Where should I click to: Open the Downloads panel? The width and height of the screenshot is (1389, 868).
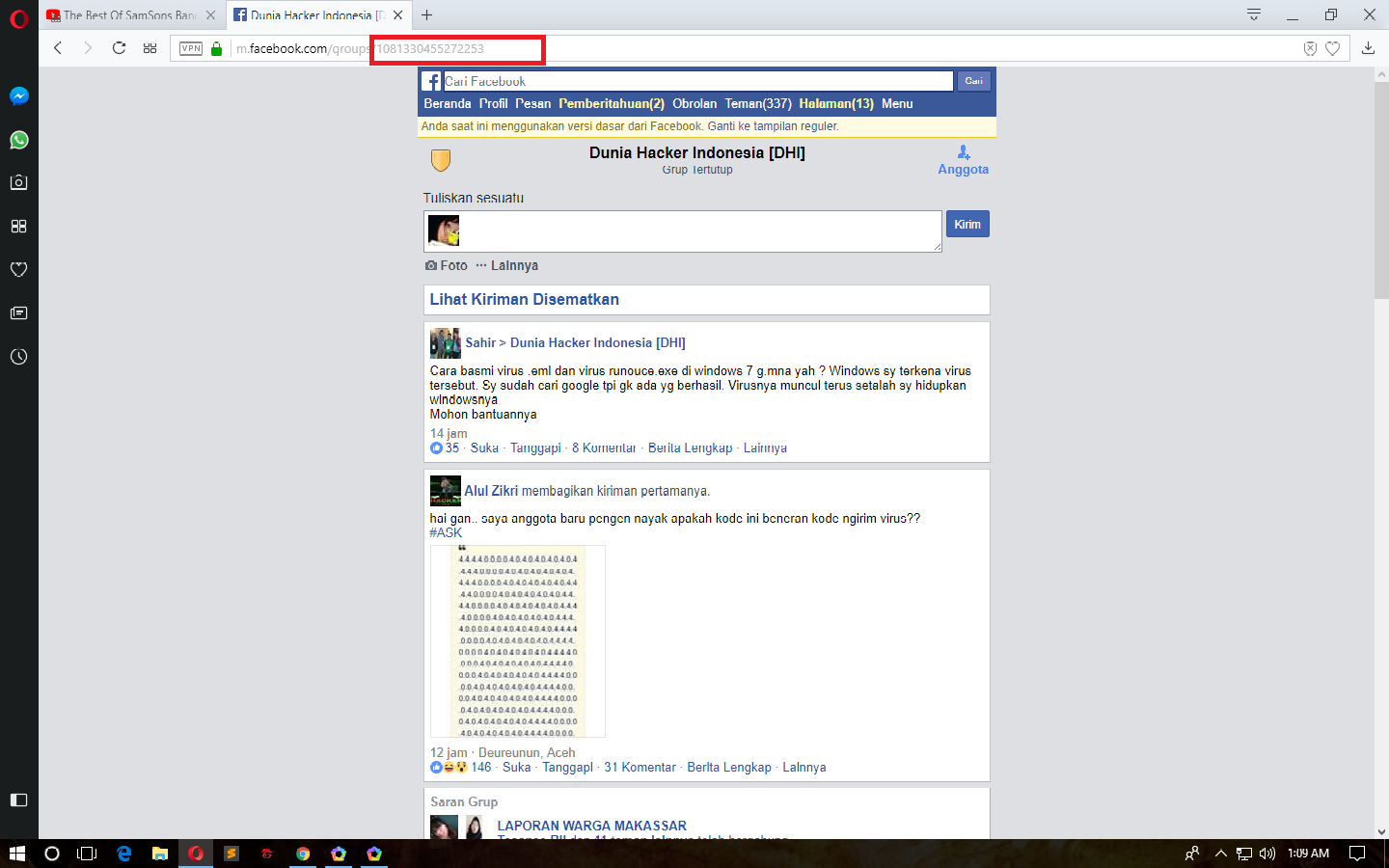pyautogui.click(x=1368, y=48)
